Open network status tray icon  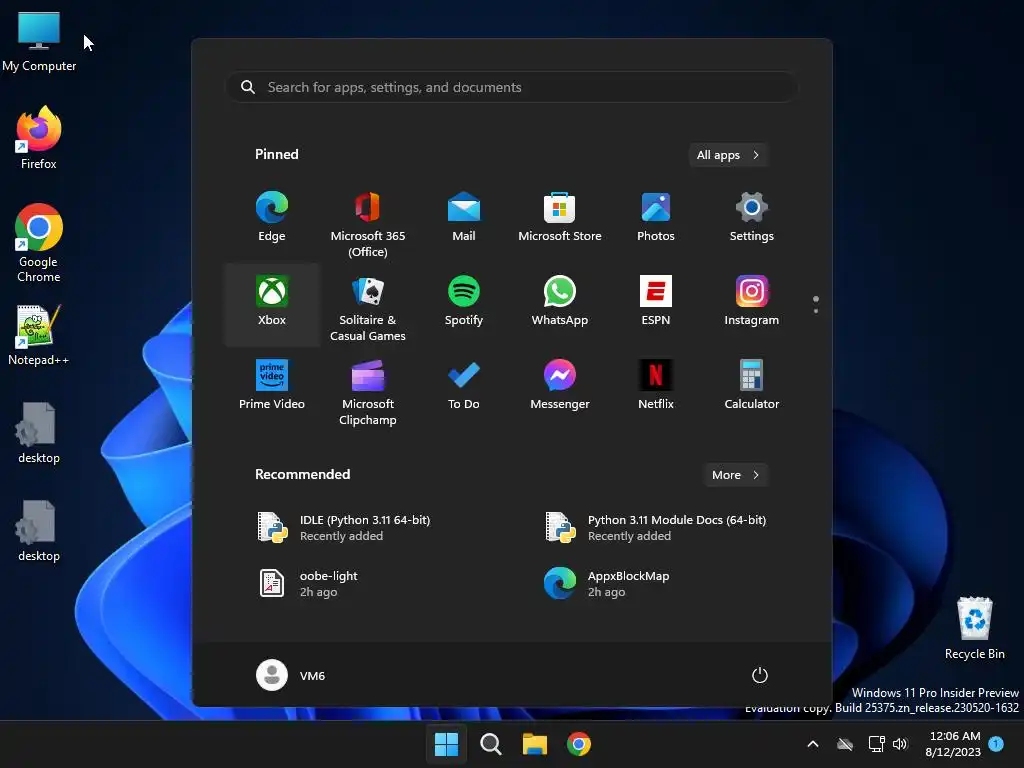(876, 744)
